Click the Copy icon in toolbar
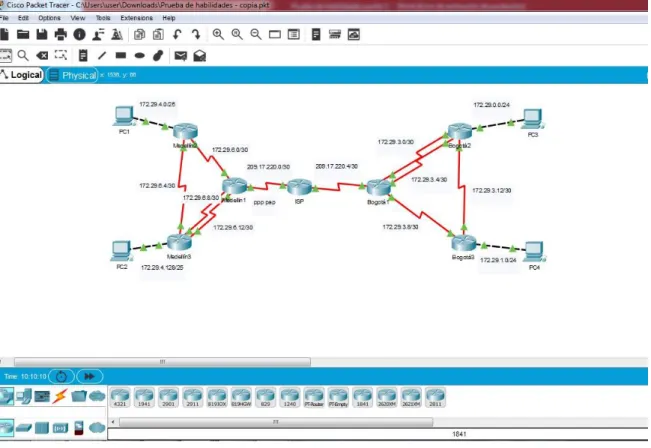651x448 pixels. pyautogui.click(x=140, y=34)
